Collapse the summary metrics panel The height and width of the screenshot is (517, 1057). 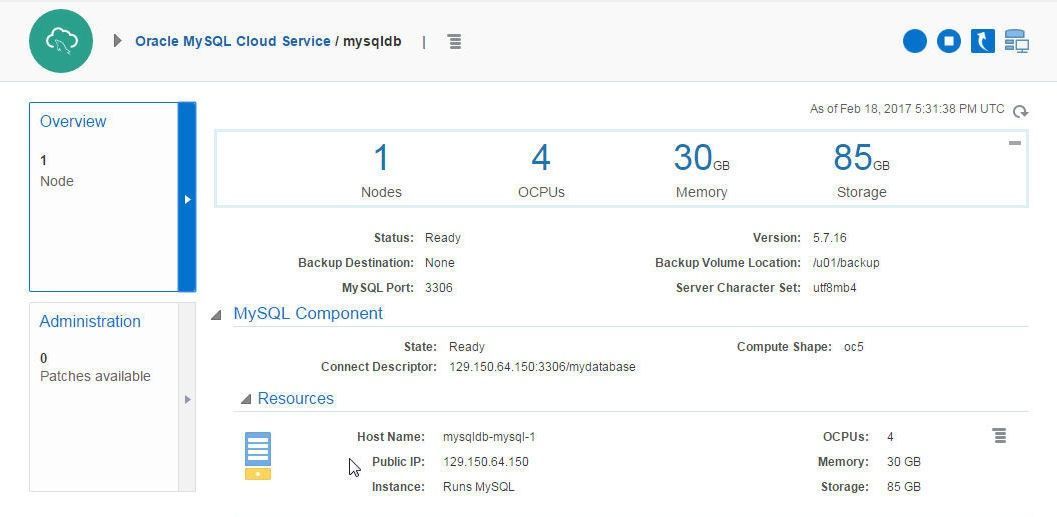(1015, 143)
